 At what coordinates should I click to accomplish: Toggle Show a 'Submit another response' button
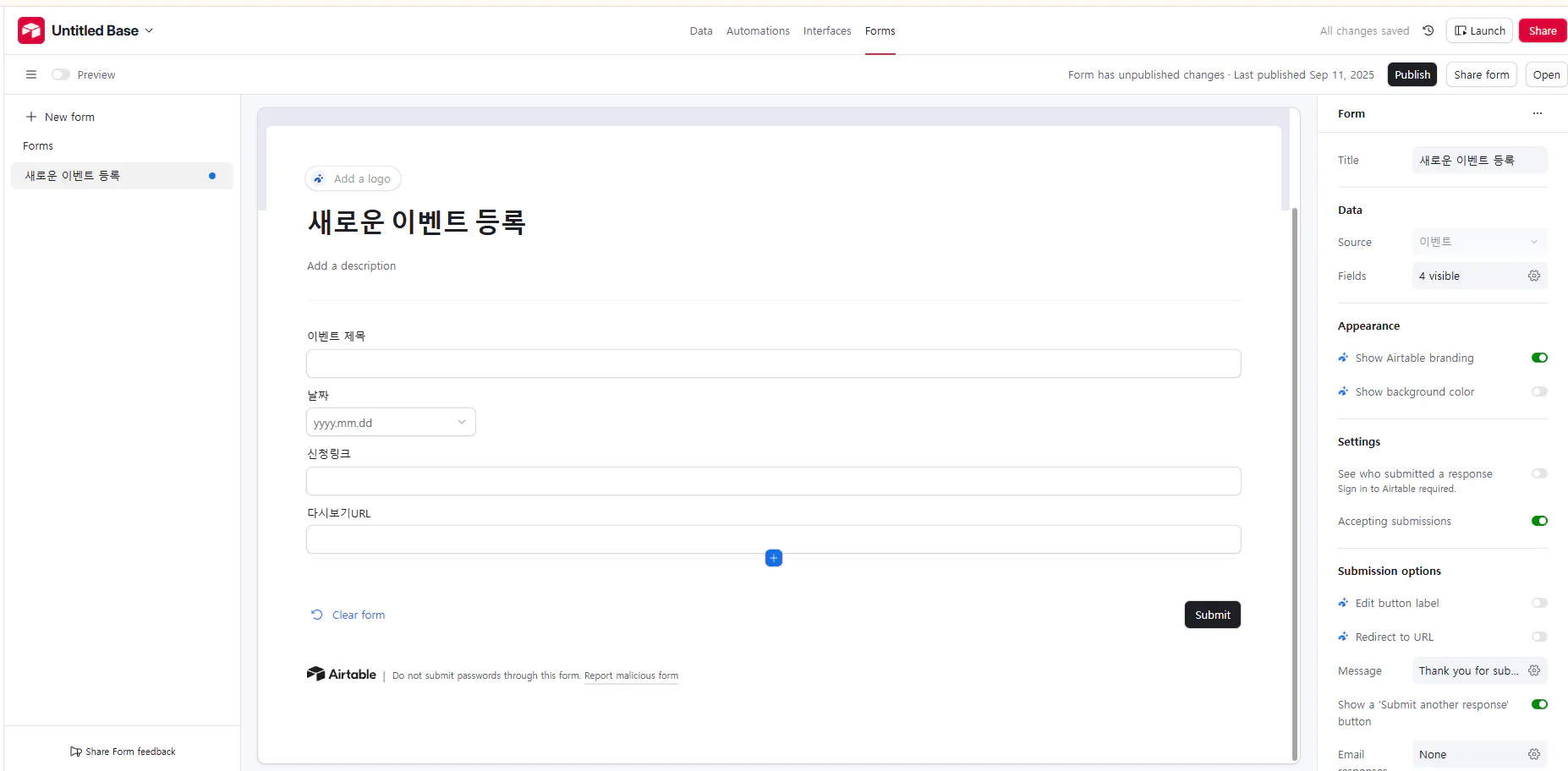pyautogui.click(x=1539, y=704)
